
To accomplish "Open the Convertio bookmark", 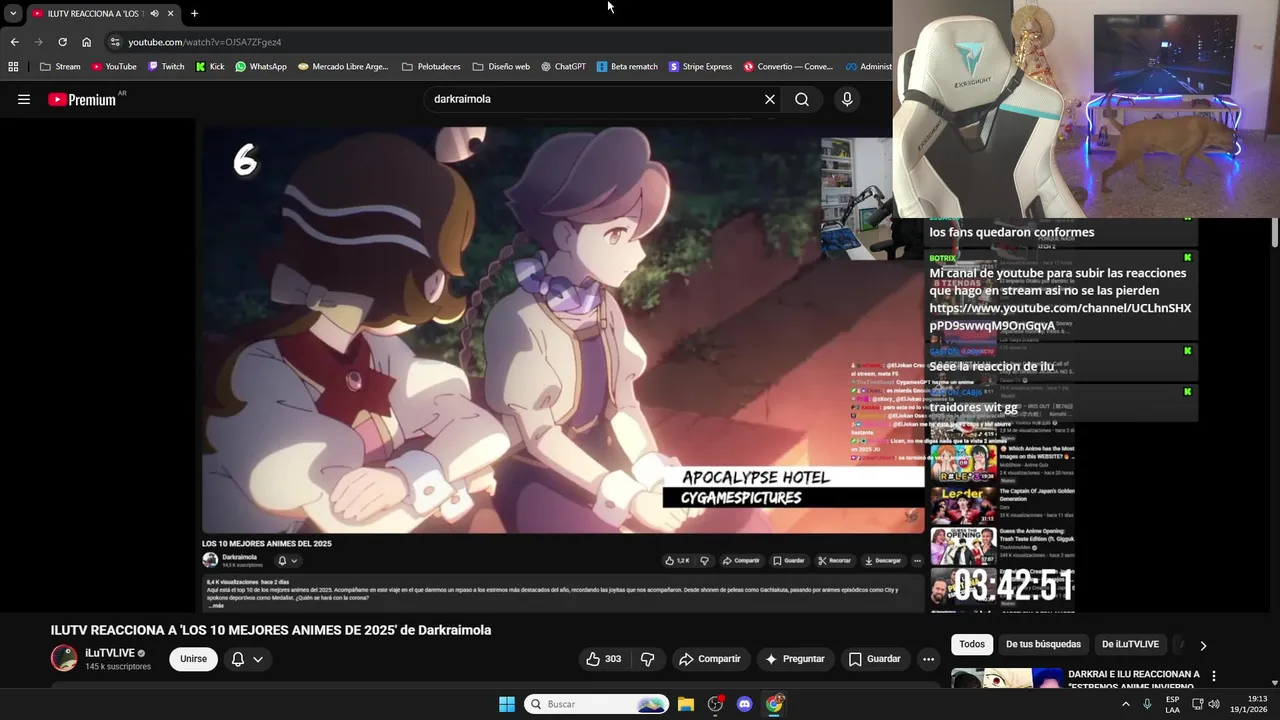I will pyautogui.click(x=788, y=67).
